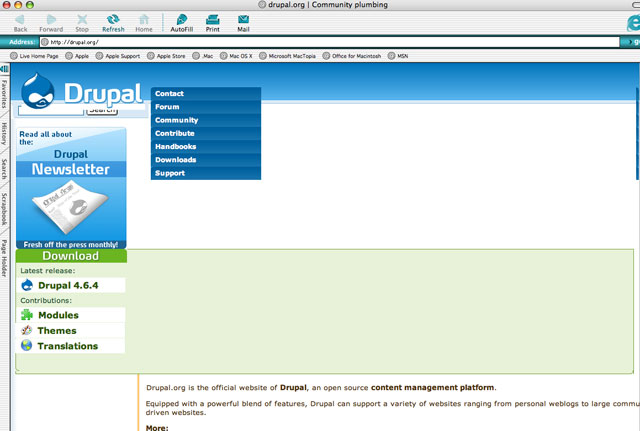Open the Forum menu item
The width and height of the screenshot is (640, 431).
pos(206,107)
